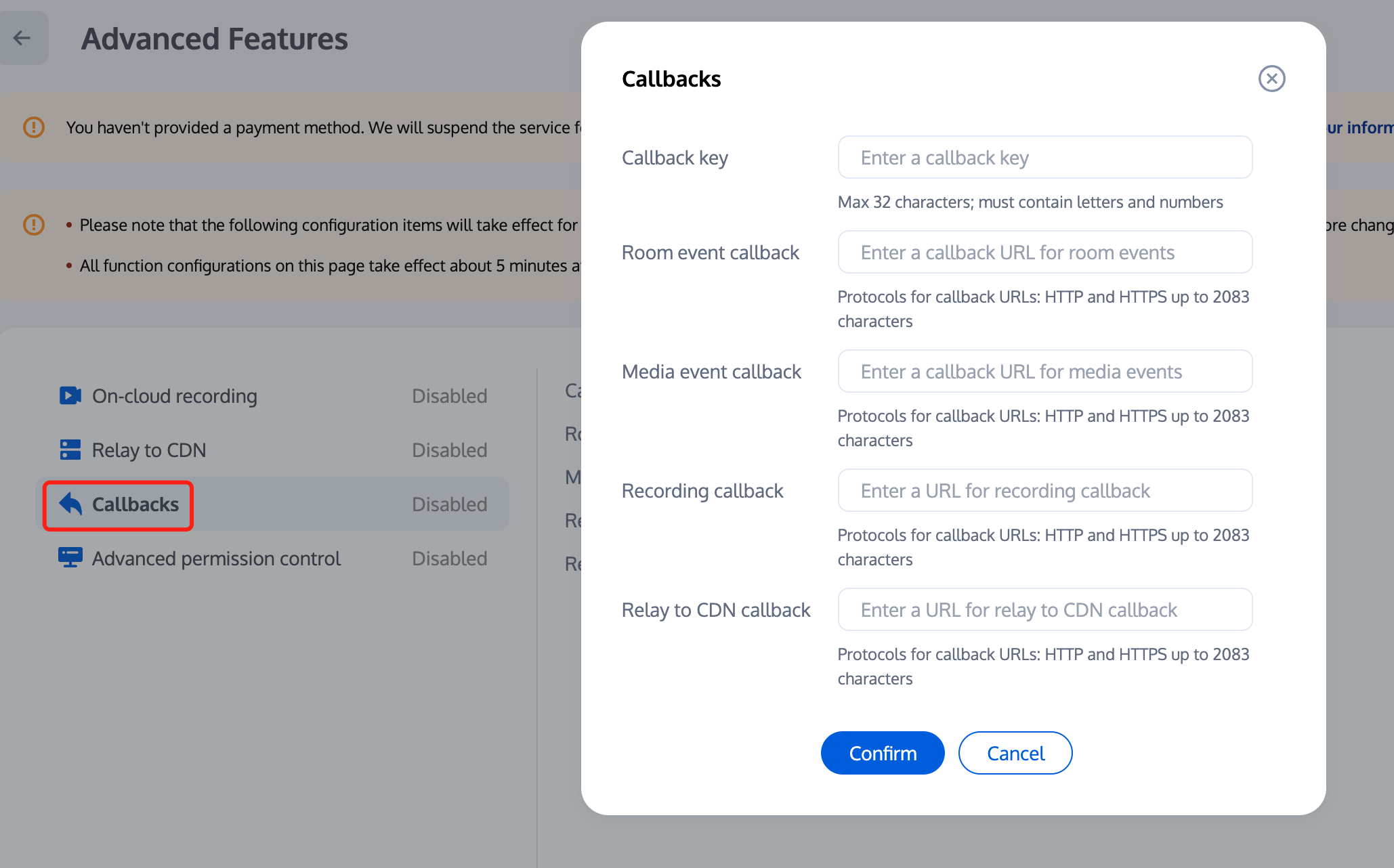This screenshot has width=1394, height=868.
Task: Select the Callbacks menu label
Action: (135, 504)
